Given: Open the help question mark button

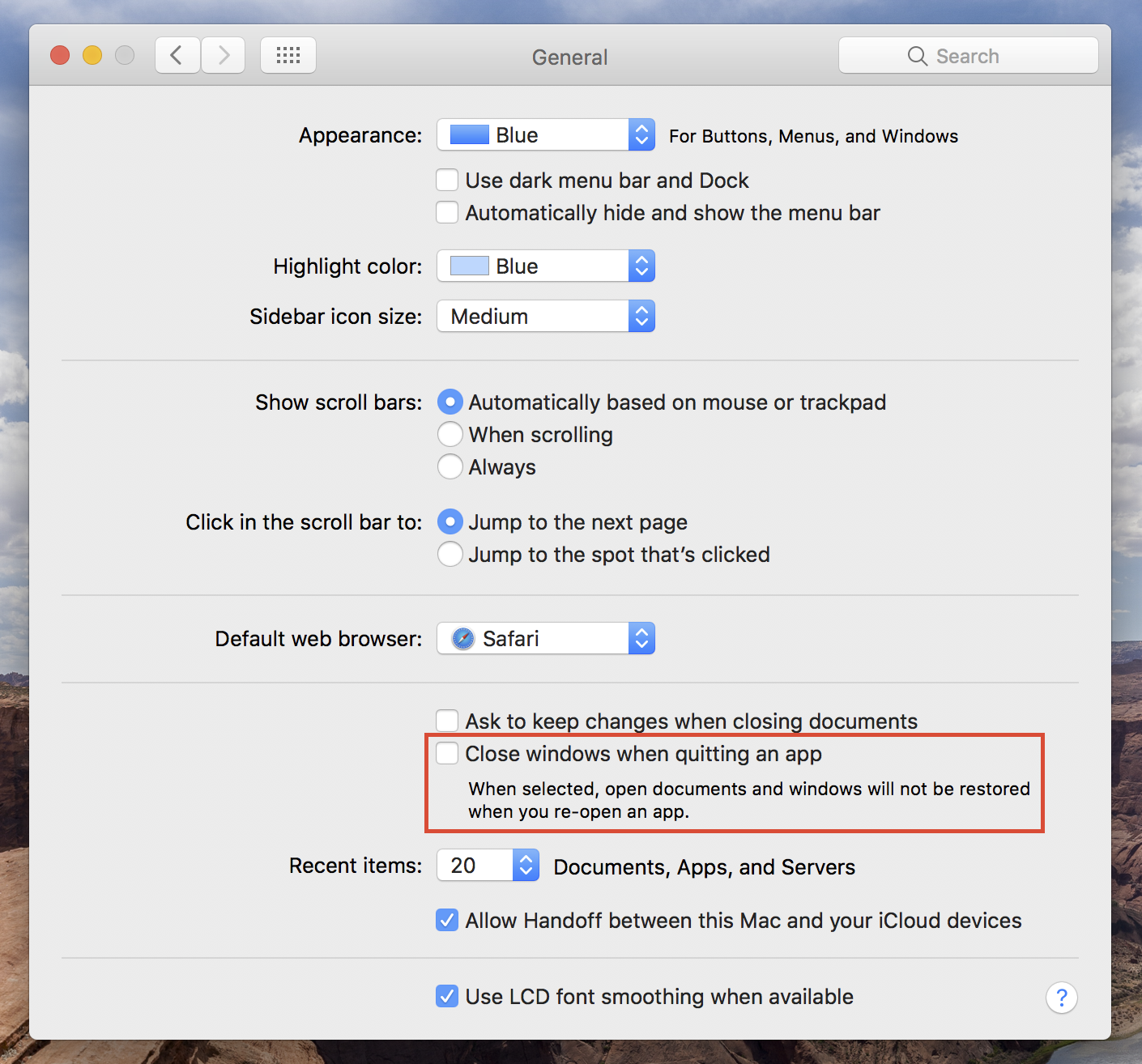Looking at the screenshot, I should point(1061,998).
